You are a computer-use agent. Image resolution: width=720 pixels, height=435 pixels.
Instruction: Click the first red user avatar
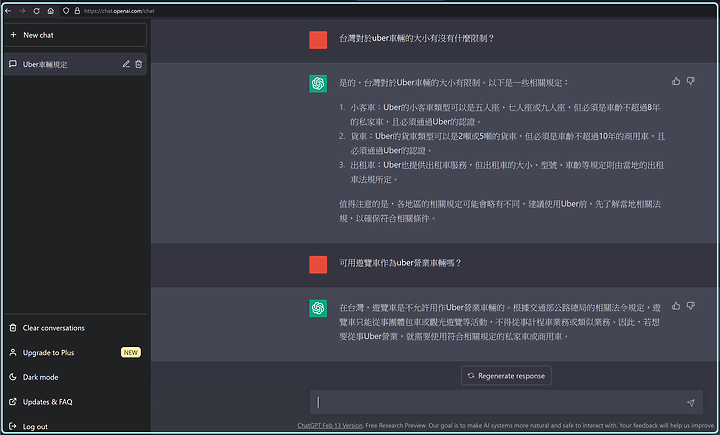318,40
